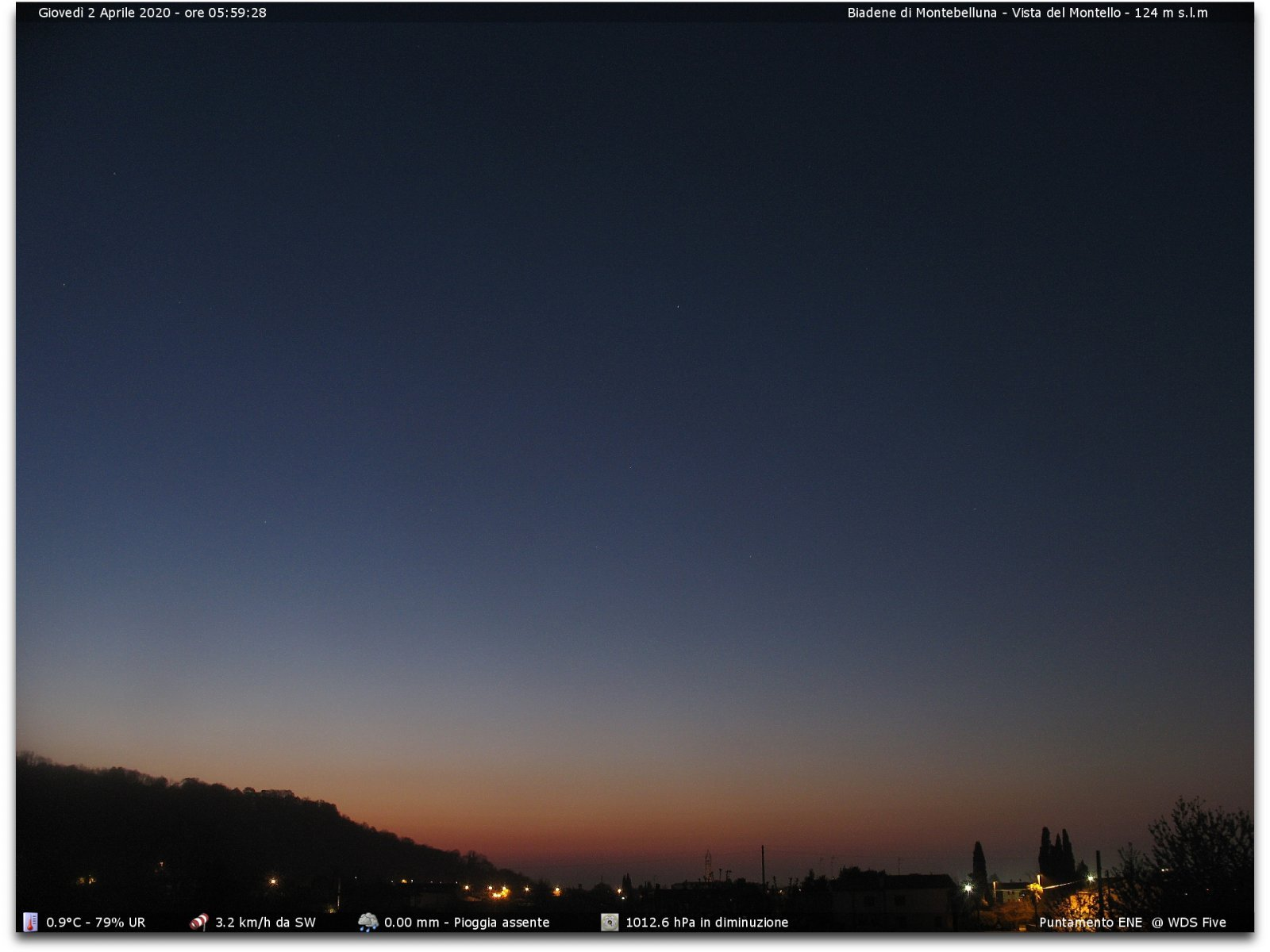Click the barometer pressure icon
1270x952 pixels.
(x=609, y=922)
